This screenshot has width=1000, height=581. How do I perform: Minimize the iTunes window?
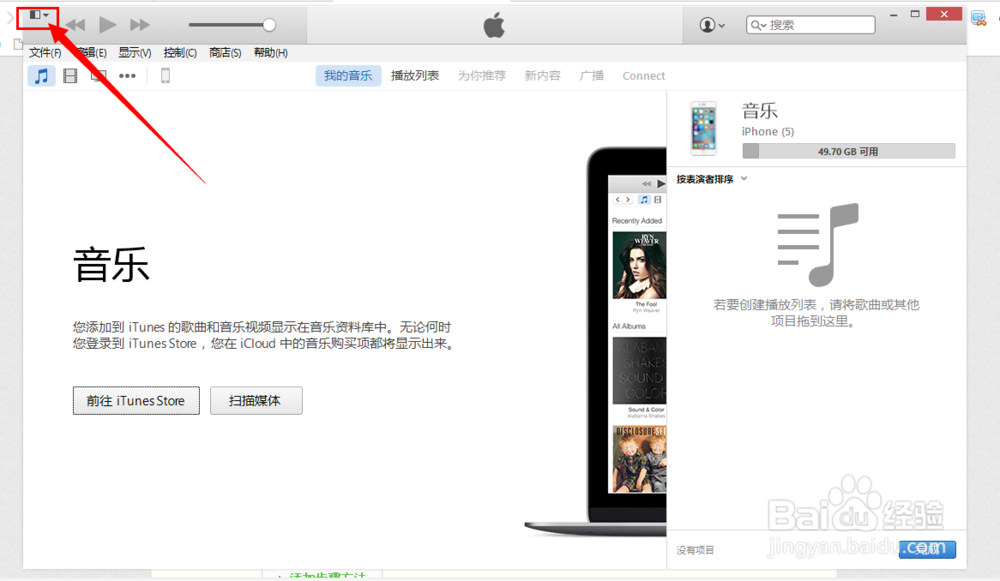pyautogui.click(x=893, y=14)
